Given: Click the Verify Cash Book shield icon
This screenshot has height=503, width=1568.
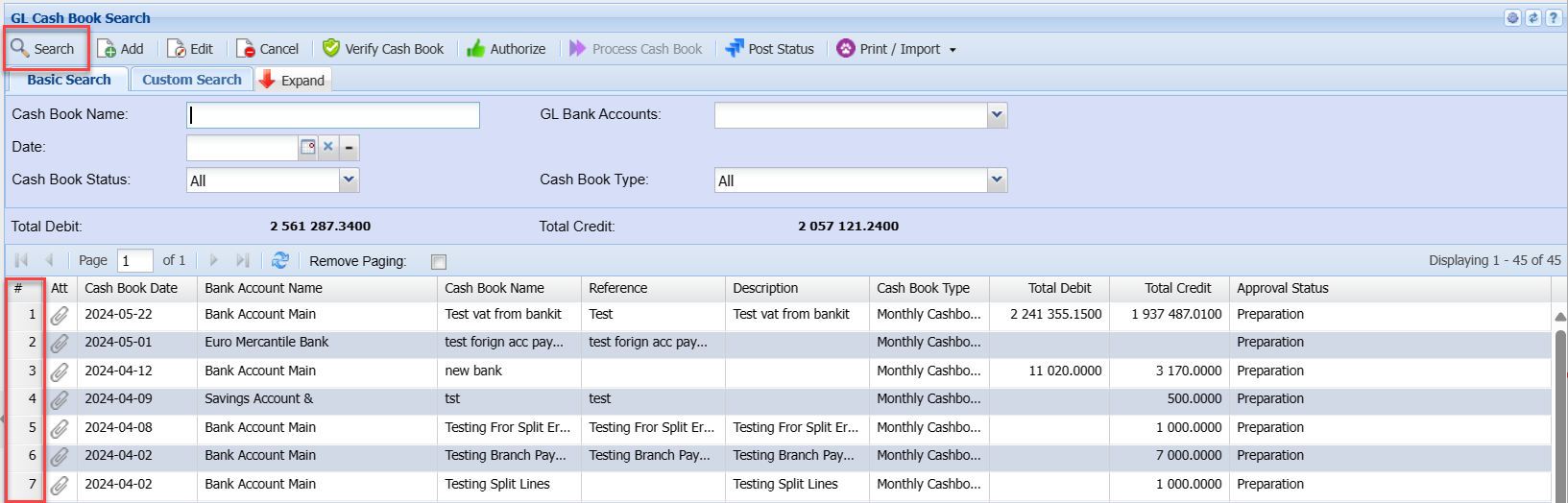Looking at the screenshot, I should [x=331, y=48].
